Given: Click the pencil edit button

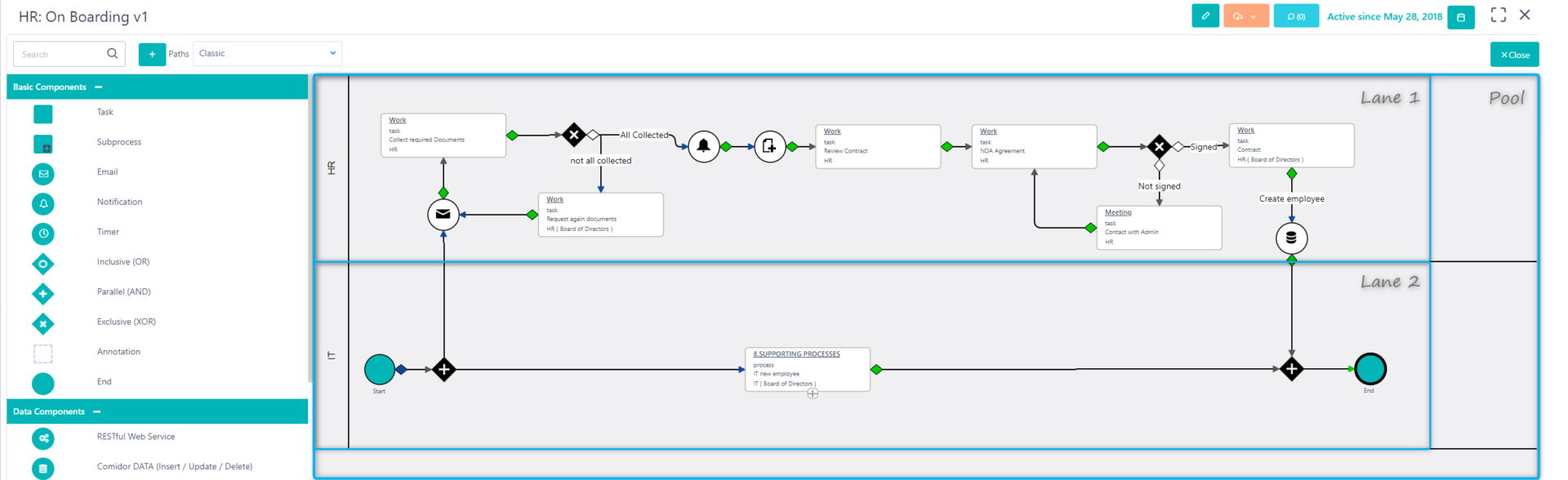Looking at the screenshot, I should [1205, 16].
